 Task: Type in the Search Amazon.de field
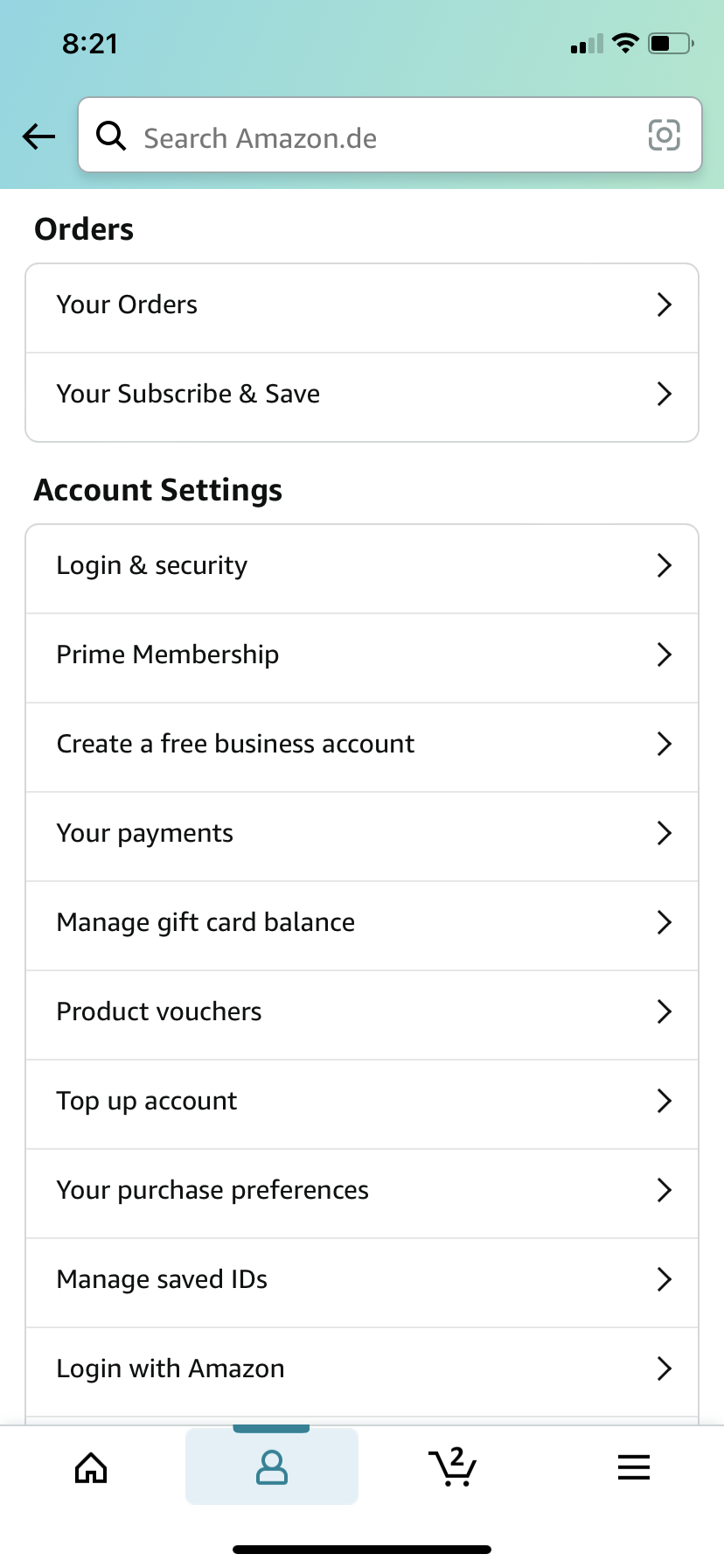pyautogui.click(x=376, y=137)
